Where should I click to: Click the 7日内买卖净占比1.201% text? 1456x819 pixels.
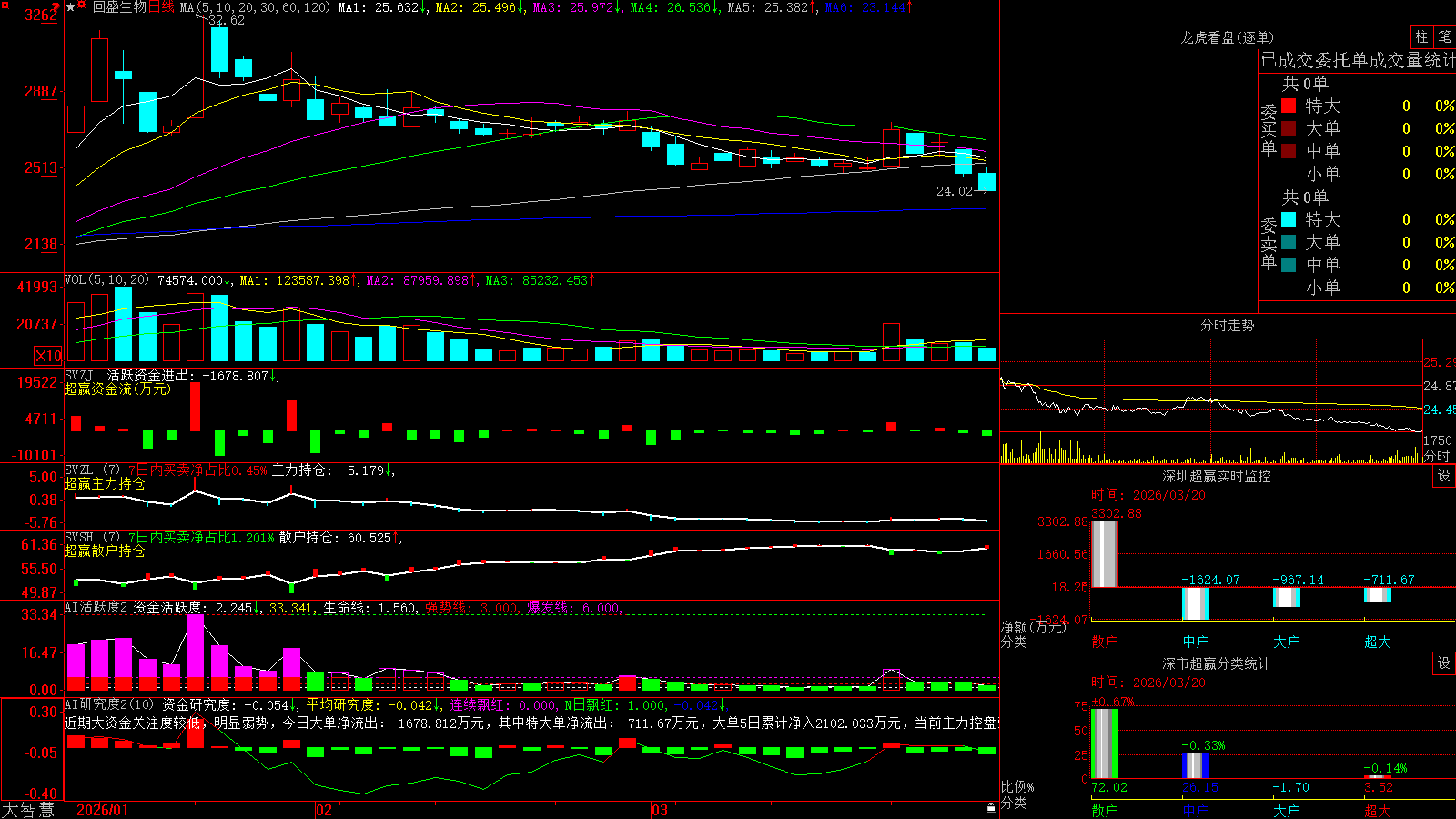pyautogui.click(x=201, y=538)
